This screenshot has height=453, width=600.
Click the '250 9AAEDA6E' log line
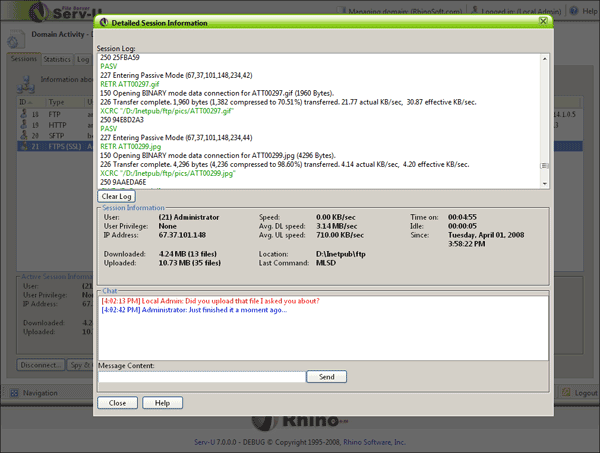pyautogui.click(x=123, y=182)
